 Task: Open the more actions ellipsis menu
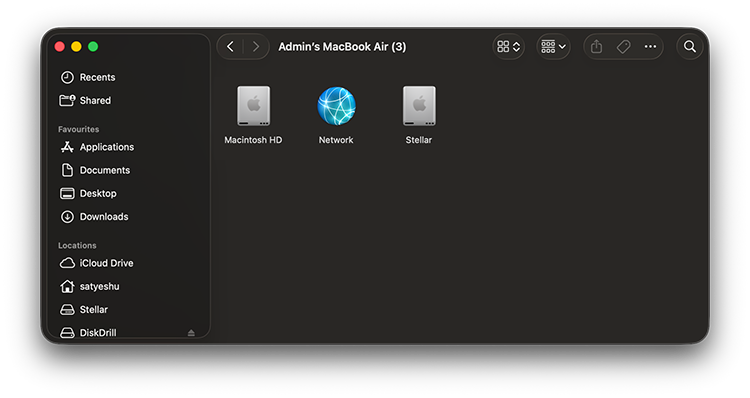650,46
